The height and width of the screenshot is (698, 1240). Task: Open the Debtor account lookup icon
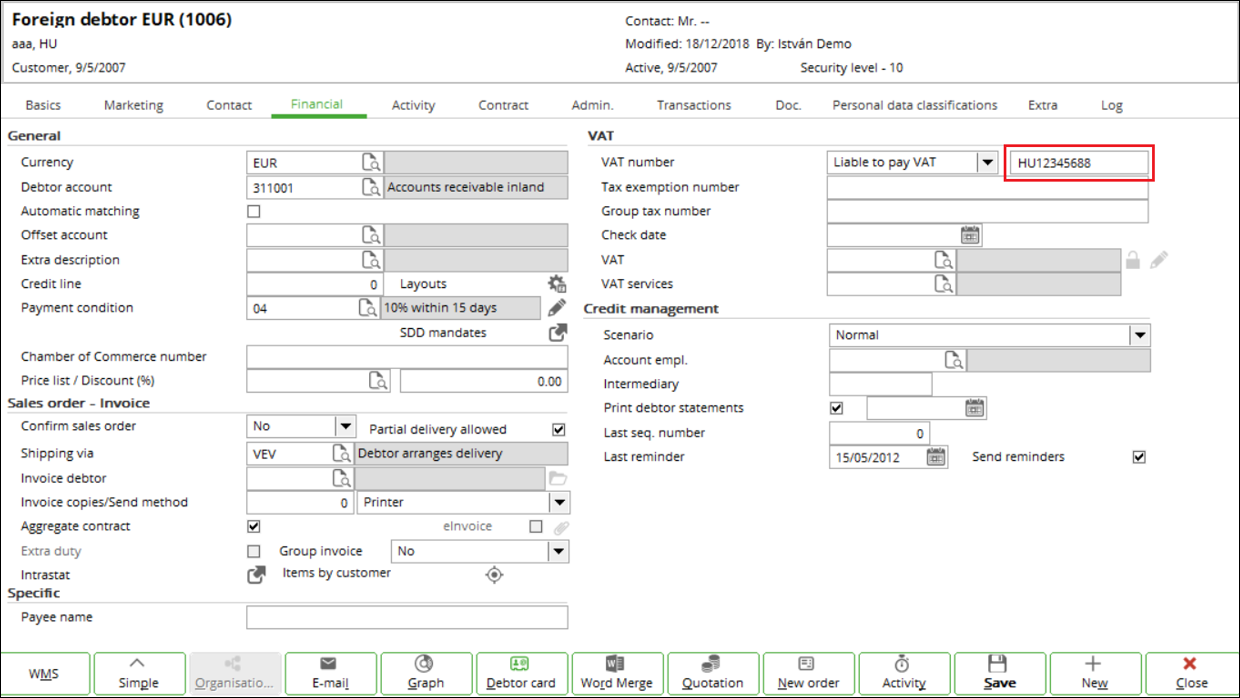click(371, 187)
